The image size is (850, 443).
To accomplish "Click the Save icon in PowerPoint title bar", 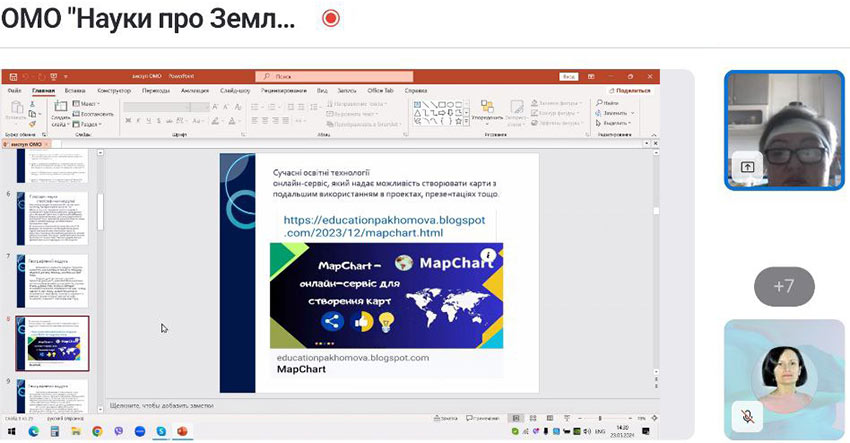I will (x=14, y=76).
